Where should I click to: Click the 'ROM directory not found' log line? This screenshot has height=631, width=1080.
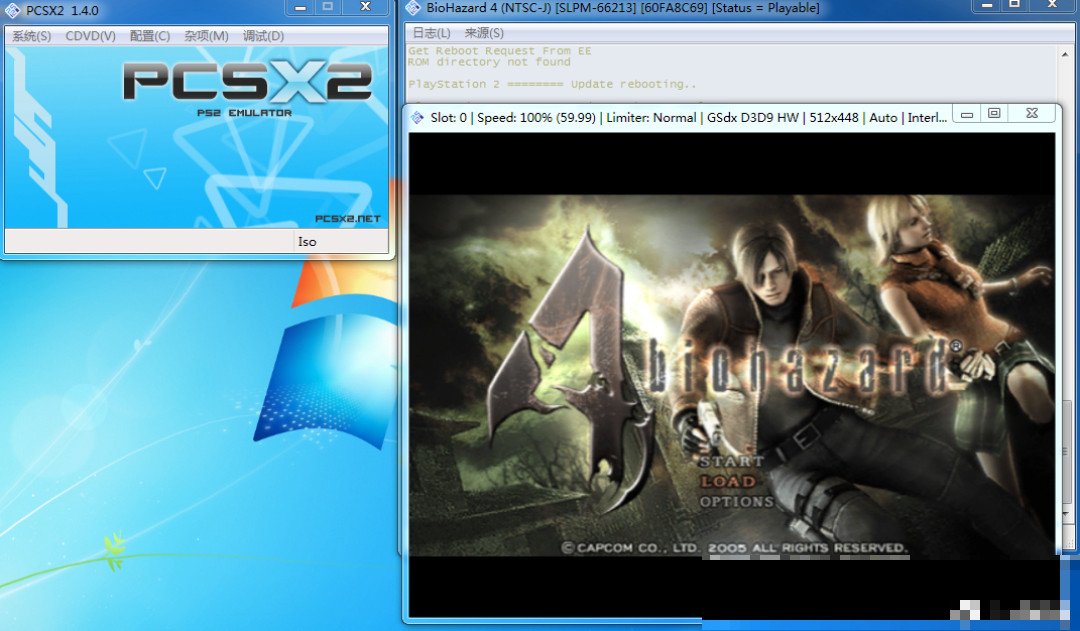coord(489,62)
